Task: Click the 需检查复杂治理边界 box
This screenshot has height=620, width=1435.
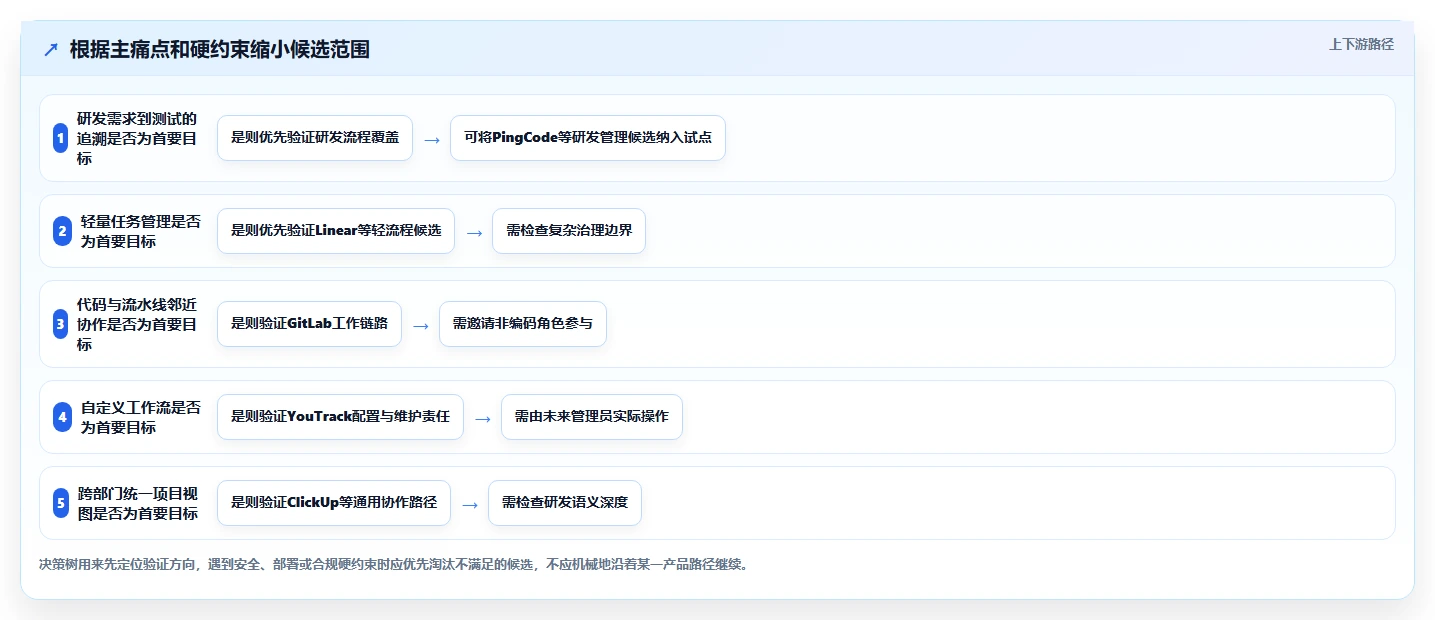Action: 569,231
